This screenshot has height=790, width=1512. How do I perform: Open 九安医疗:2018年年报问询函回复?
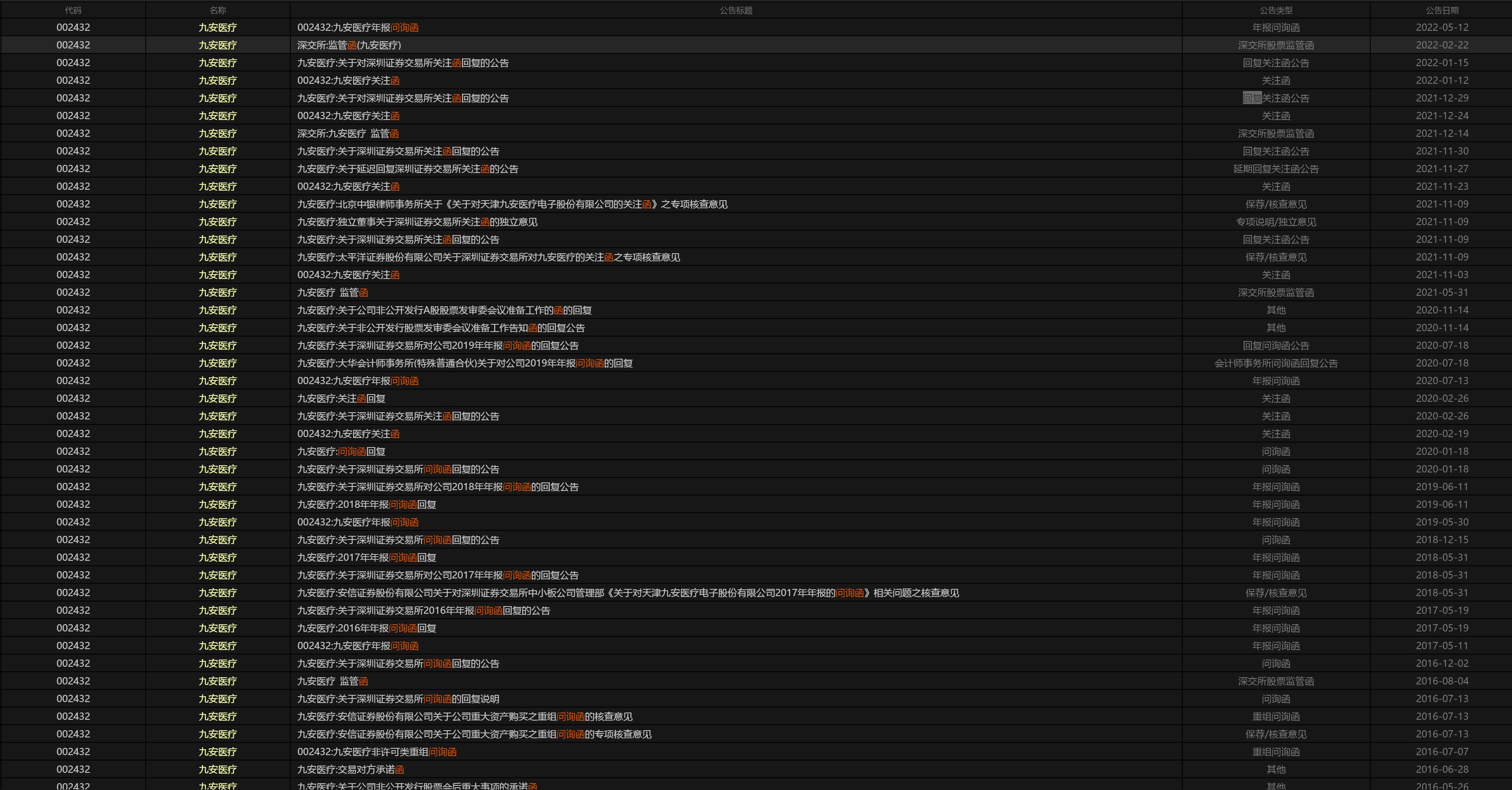pyautogui.click(x=366, y=505)
